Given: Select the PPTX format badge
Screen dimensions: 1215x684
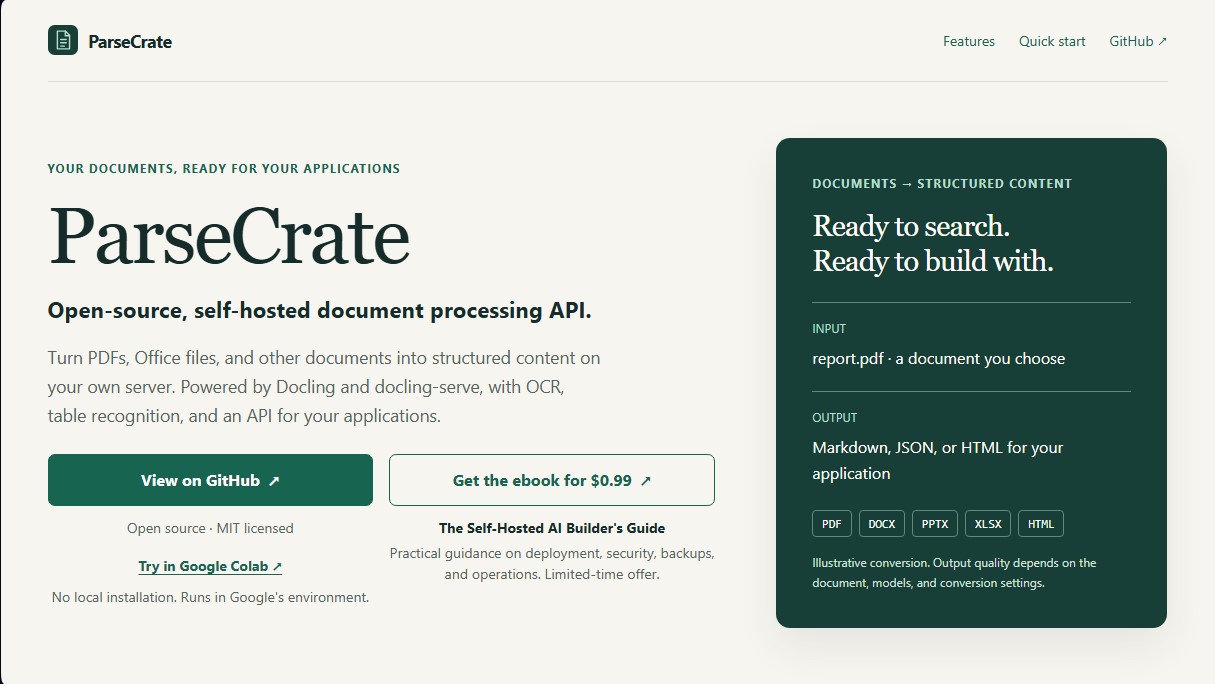Looking at the screenshot, I should point(935,524).
